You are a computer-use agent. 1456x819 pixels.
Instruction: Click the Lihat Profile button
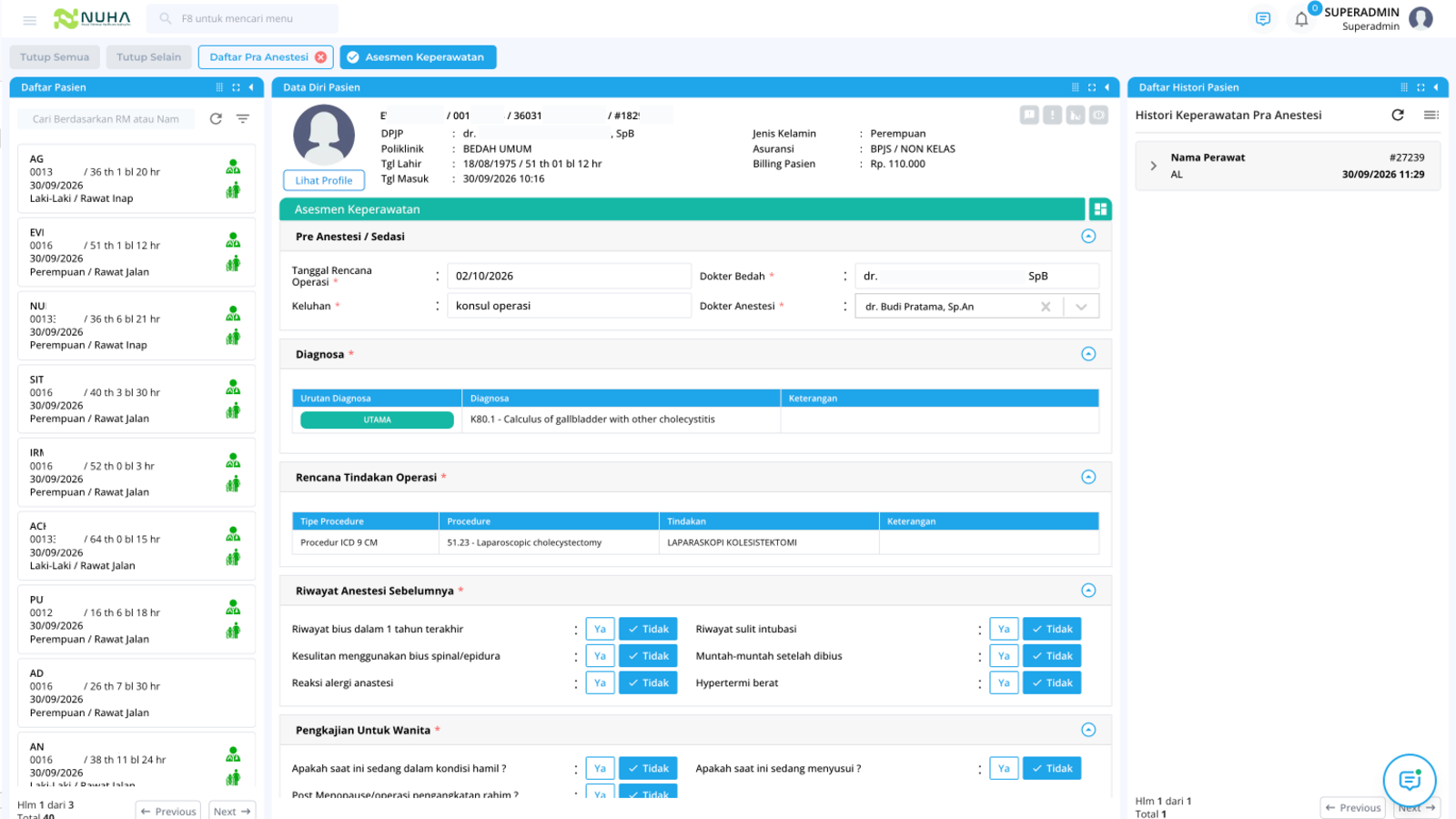pos(324,180)
